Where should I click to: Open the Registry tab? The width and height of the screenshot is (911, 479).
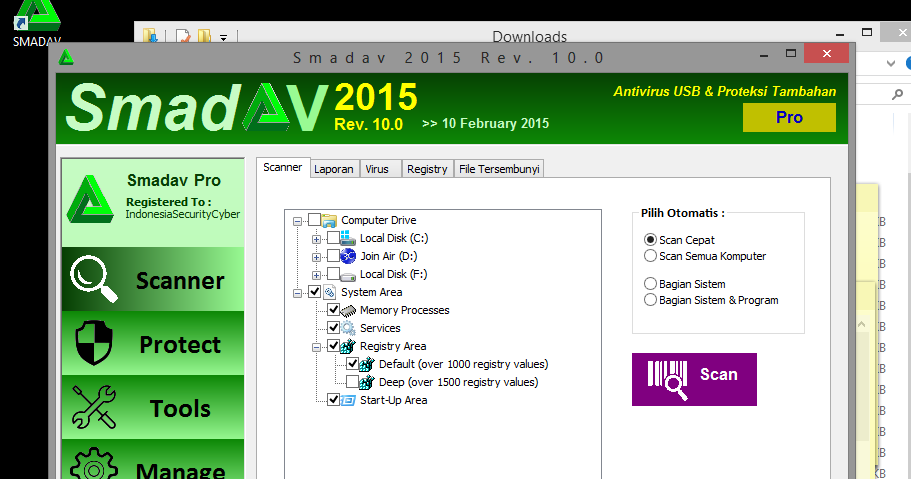point(427,169)
